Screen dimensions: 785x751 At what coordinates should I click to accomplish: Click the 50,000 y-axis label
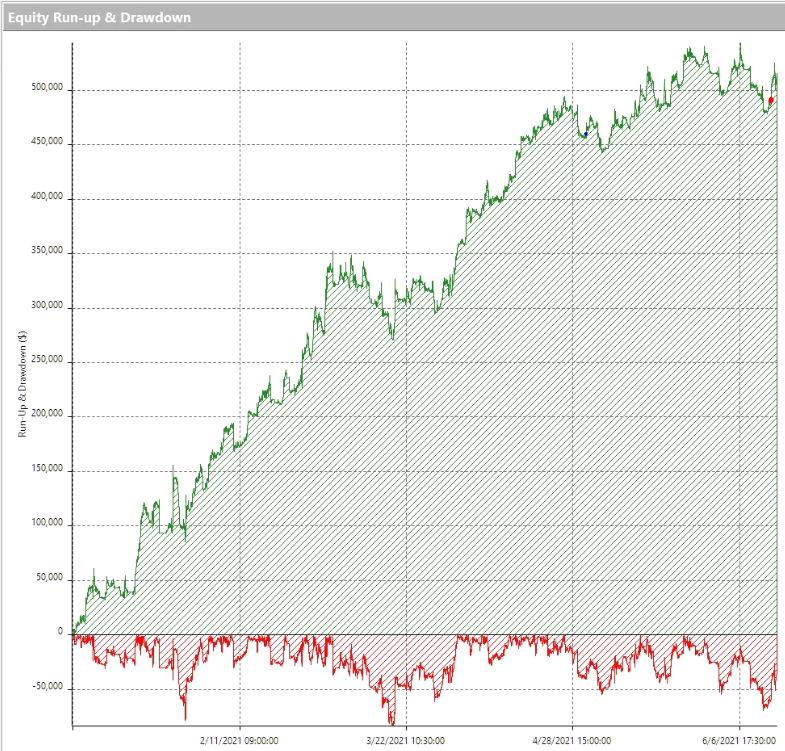(x=50, y=577)
